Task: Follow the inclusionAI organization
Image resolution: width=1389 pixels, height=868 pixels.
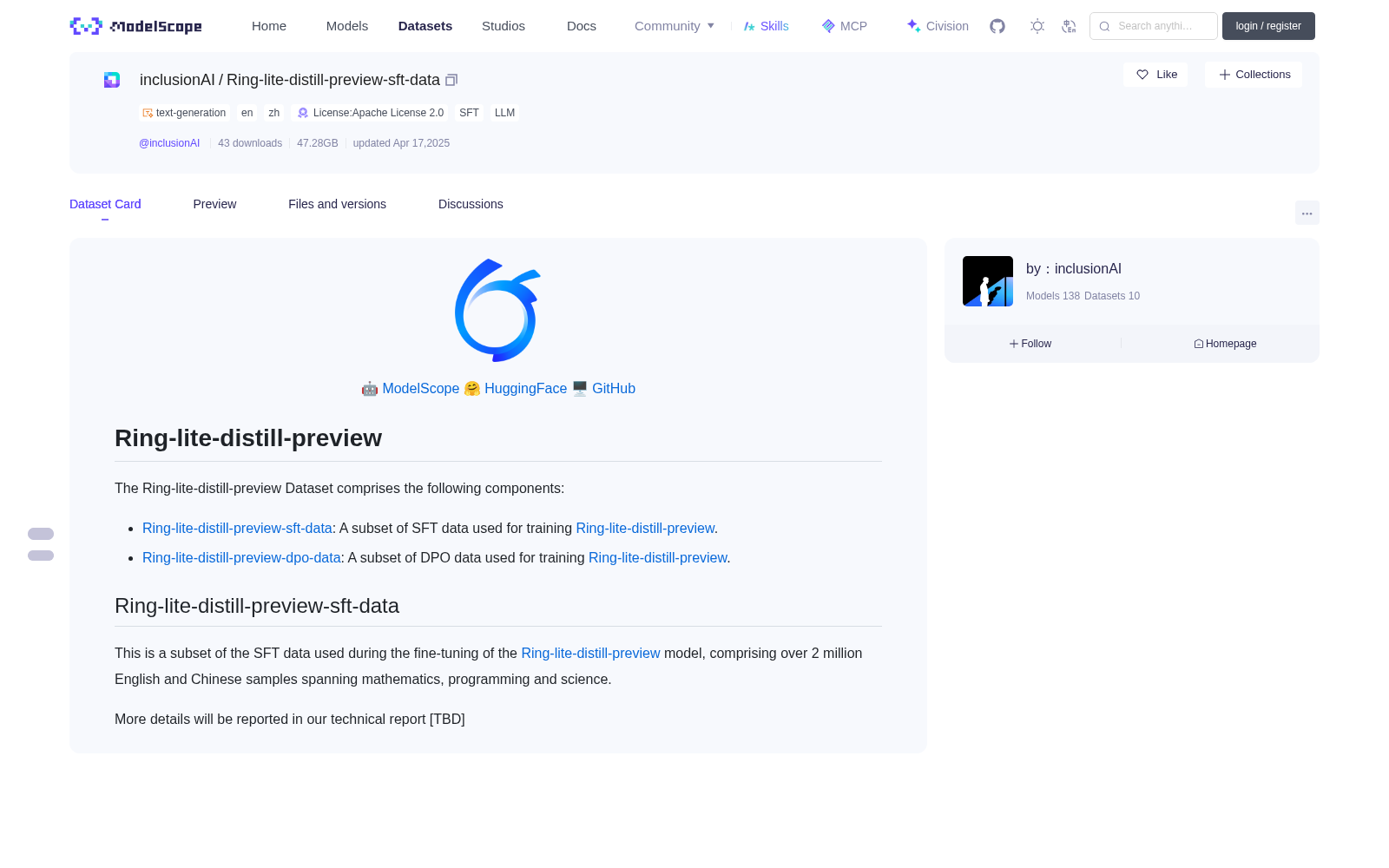Action: coord(1030,344)
